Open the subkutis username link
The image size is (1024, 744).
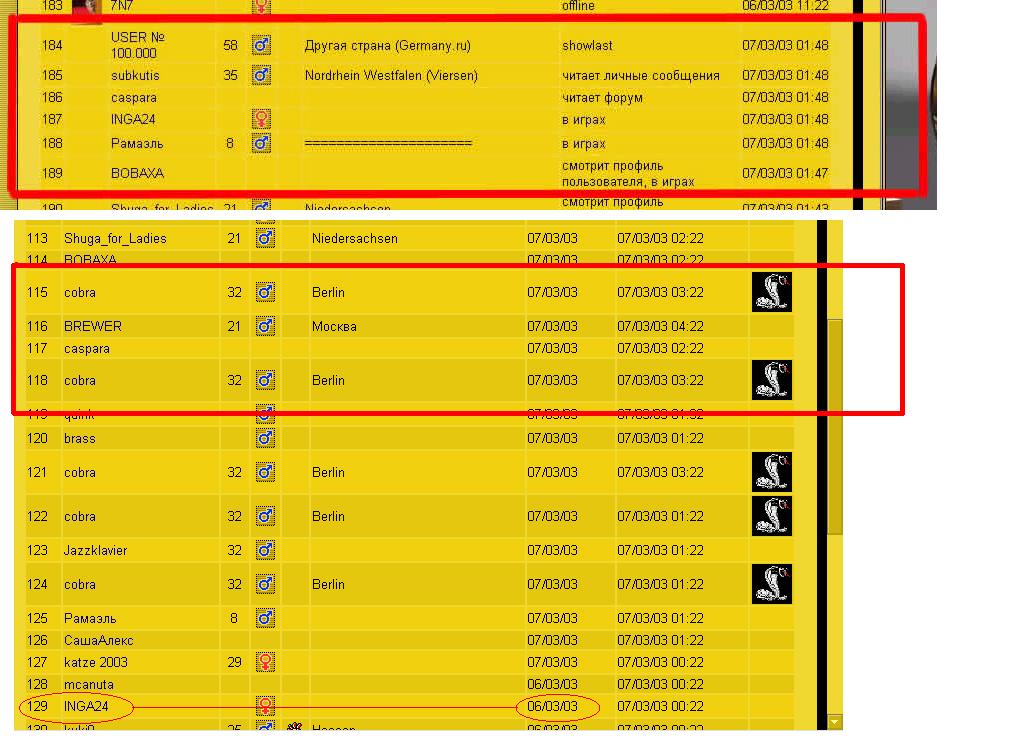click(135, 75)
